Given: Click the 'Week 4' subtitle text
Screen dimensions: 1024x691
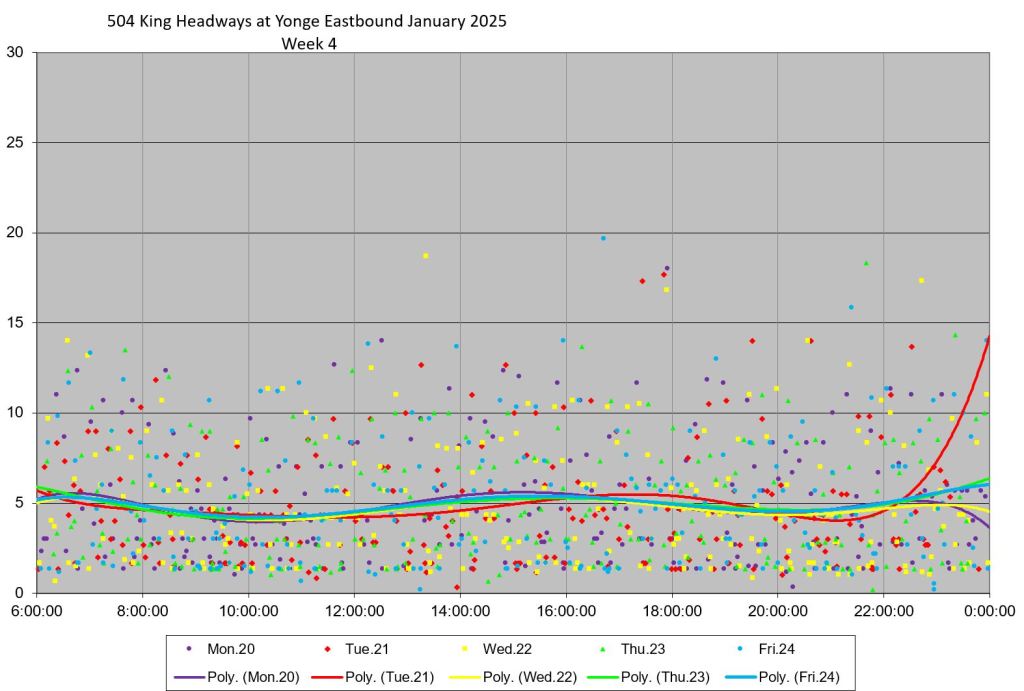Looking at the screenshot, I should pos(308,44).
